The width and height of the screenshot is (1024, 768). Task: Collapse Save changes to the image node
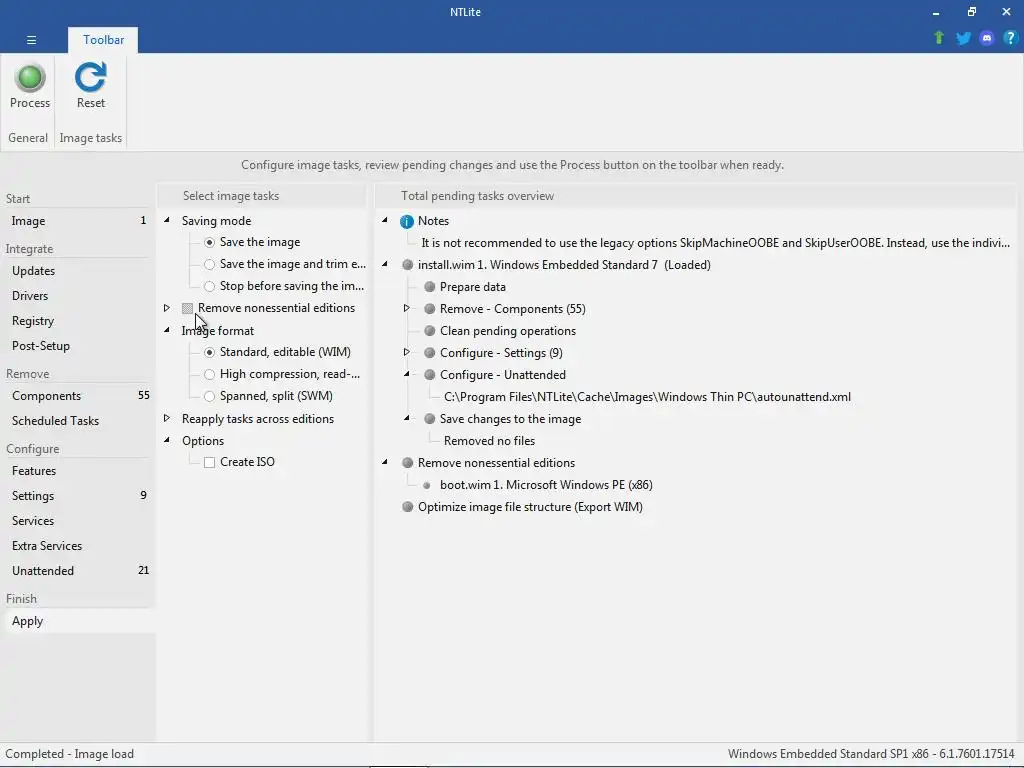pos(406,418)
